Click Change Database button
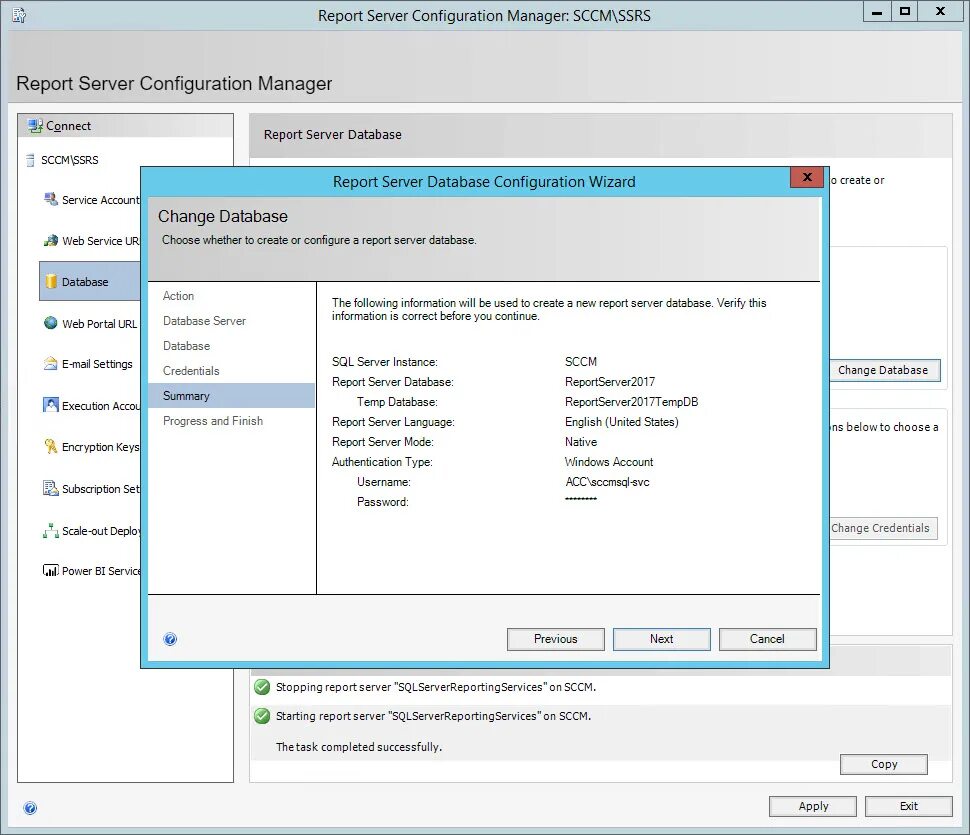This screenshot has width=970, height=835. tap(884, 370)
